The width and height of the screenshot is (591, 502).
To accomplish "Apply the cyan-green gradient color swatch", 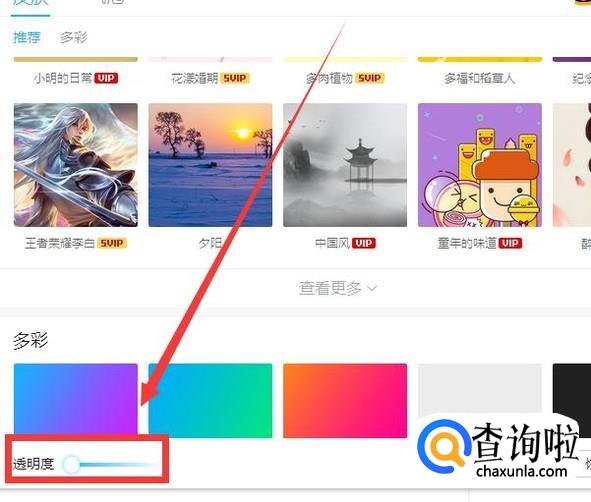I will pos(210,400).
